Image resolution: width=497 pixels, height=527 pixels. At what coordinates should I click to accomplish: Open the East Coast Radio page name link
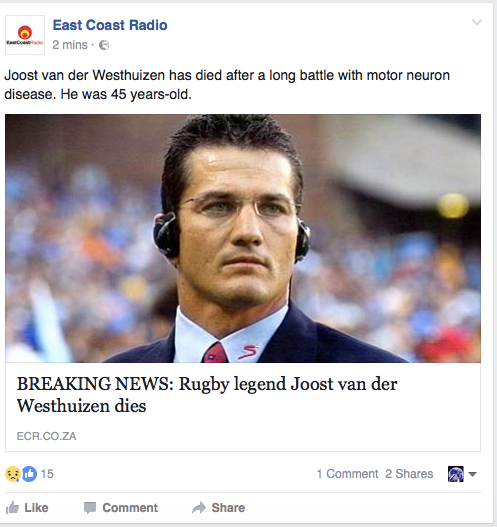pos(110,25)
